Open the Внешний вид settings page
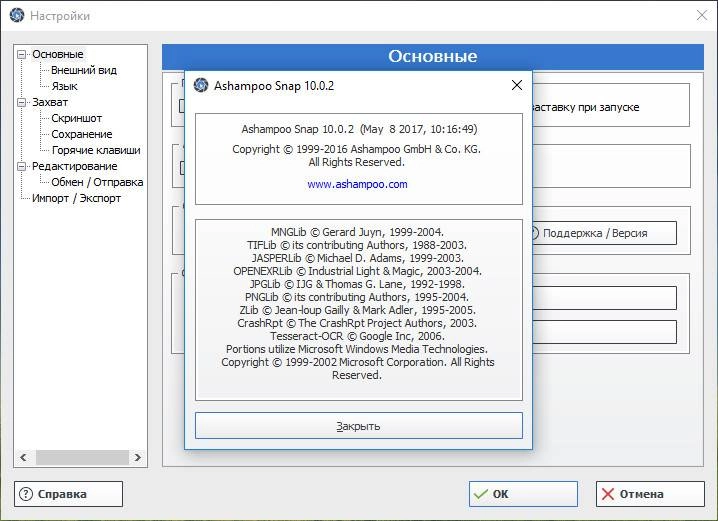This screenshot has height=521, width=718. pos(84,70)
